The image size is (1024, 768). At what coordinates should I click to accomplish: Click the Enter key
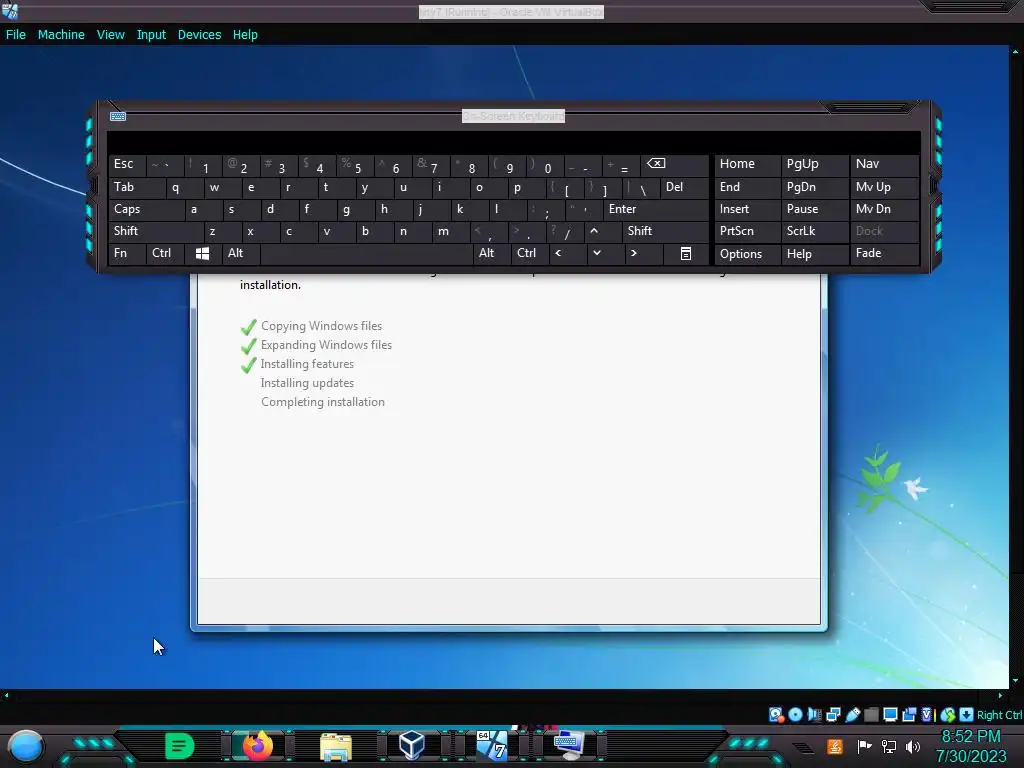pos(656,210)
